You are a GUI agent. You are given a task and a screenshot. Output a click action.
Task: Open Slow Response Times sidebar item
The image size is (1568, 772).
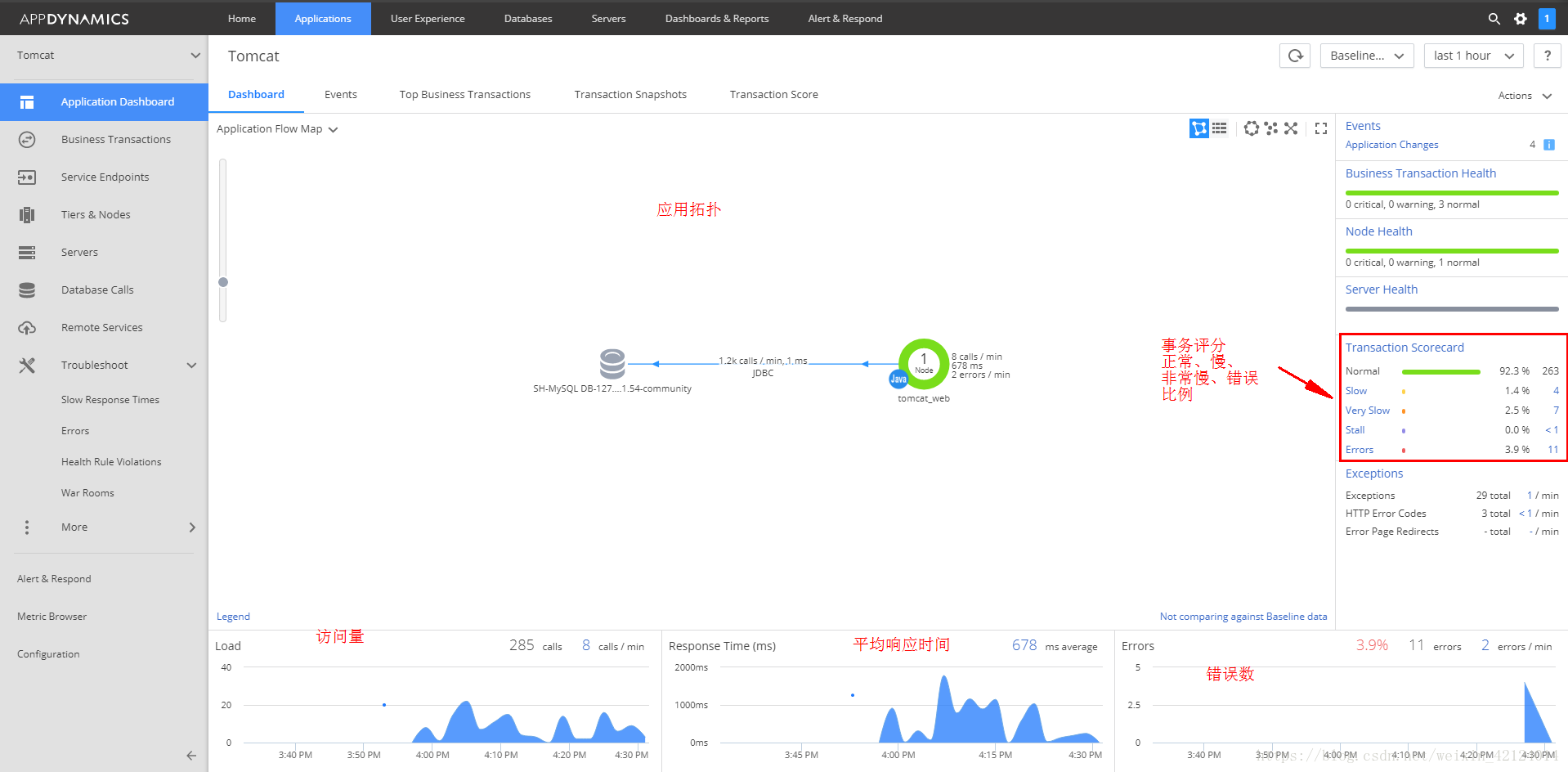coord(110,400)
